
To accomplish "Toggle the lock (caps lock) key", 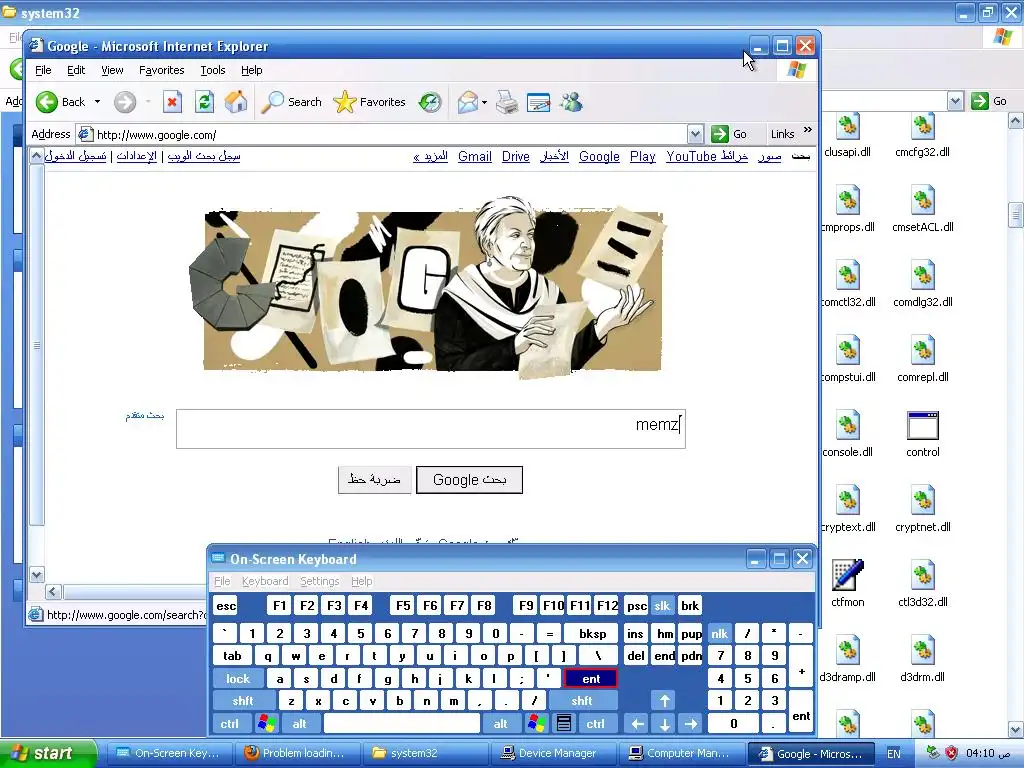I will [238, 679].
